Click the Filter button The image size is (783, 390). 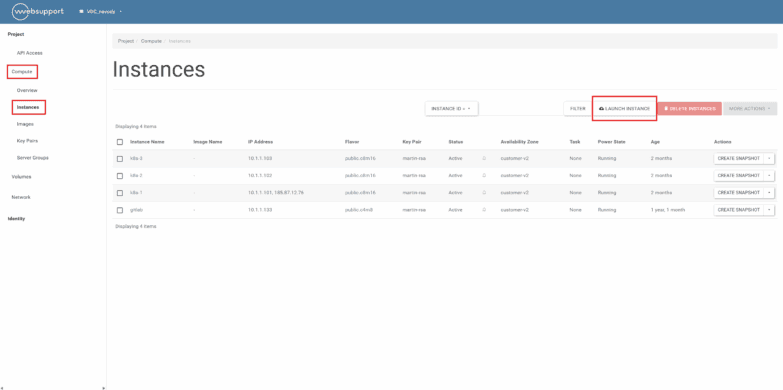578,108
